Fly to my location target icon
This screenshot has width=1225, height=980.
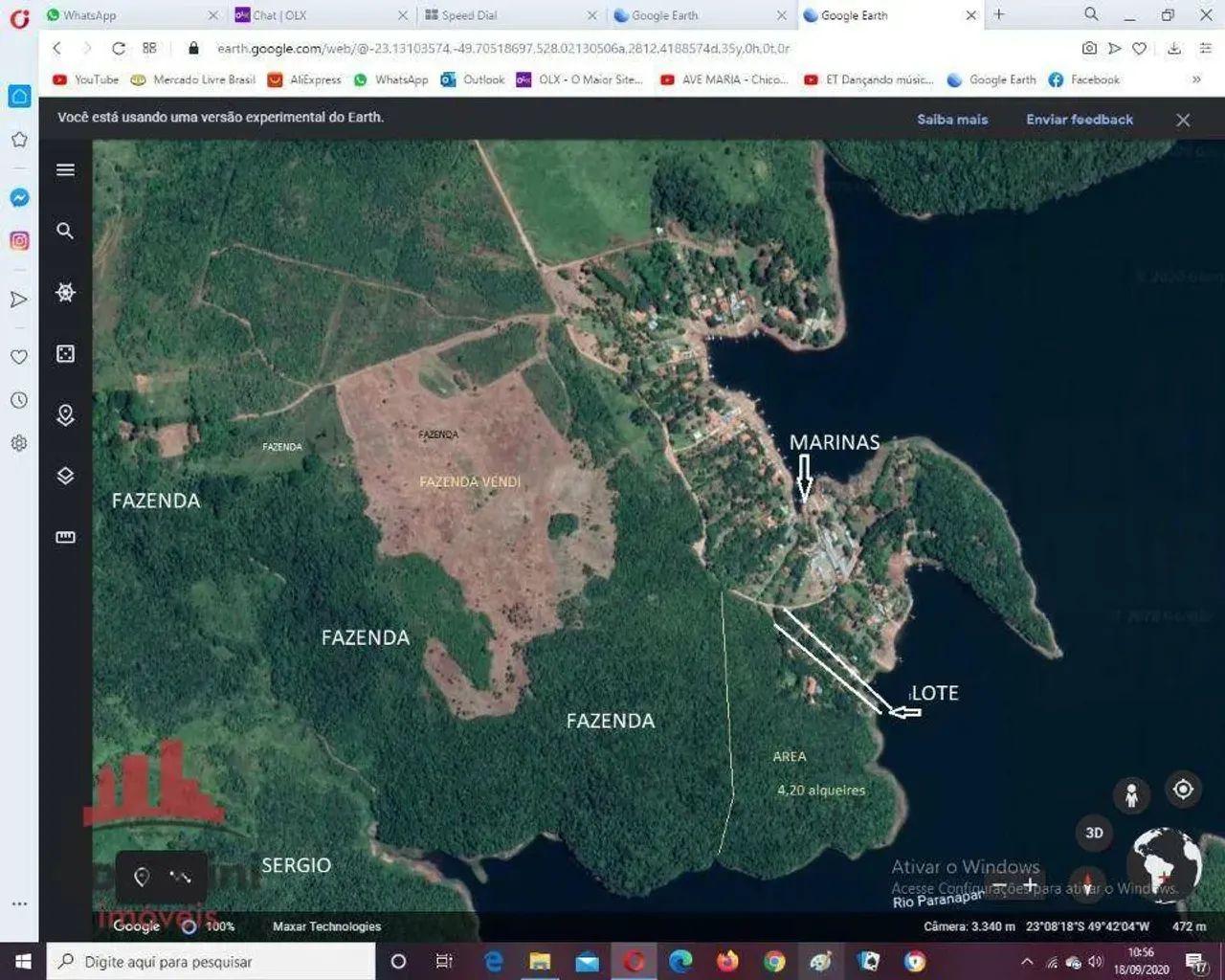tap(1184, 789)
